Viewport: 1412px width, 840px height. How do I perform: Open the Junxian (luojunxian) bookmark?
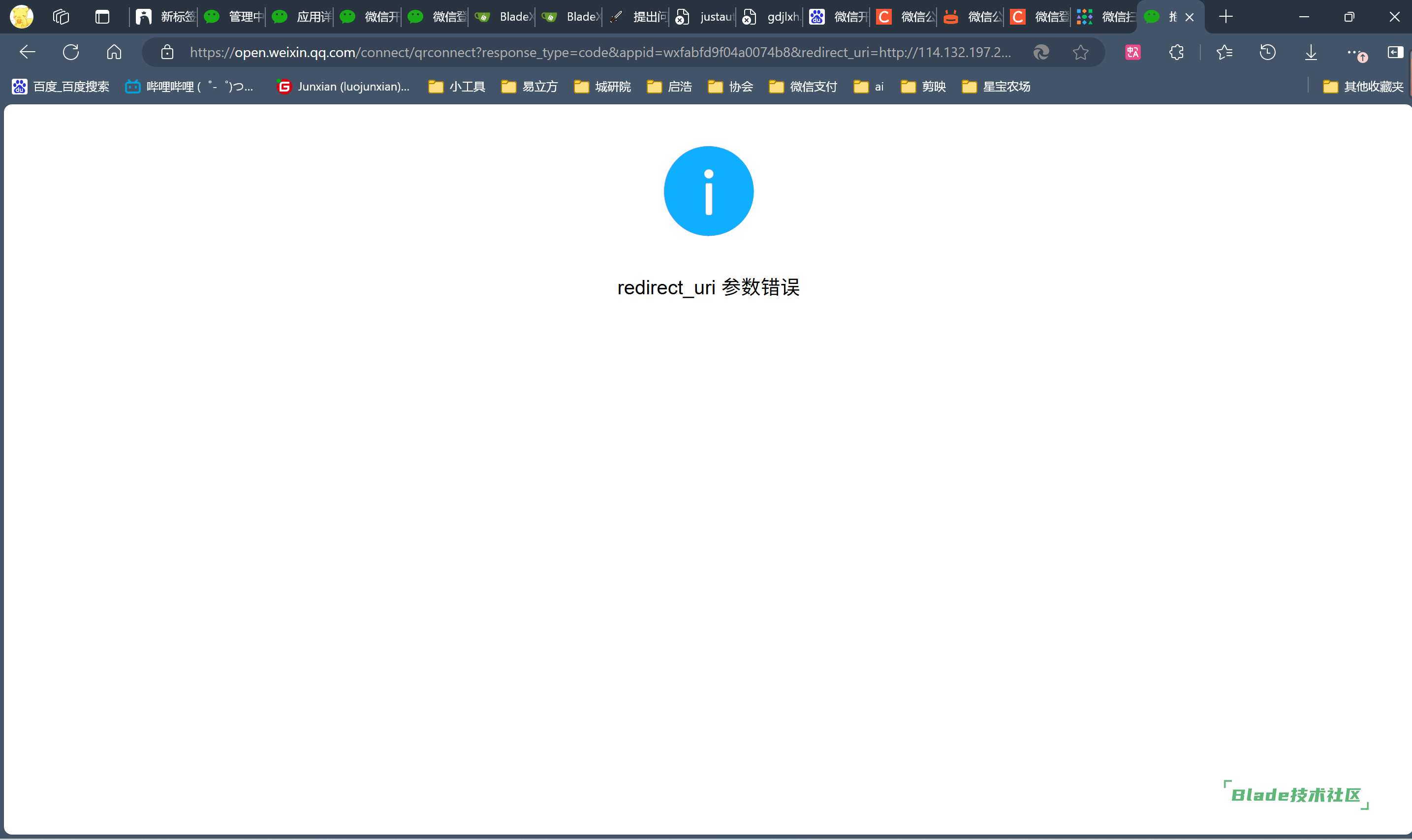pos(343,87)
